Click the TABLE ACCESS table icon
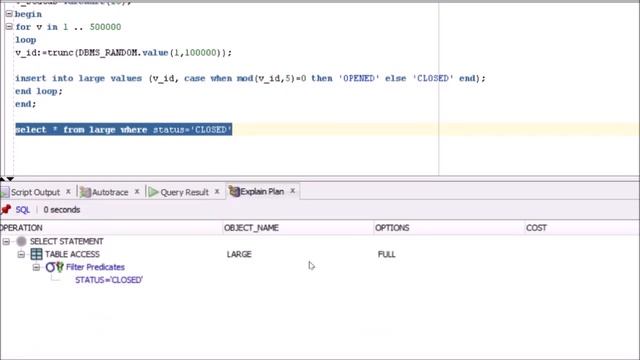The image size is (640, 360). [x=36, y=254]
